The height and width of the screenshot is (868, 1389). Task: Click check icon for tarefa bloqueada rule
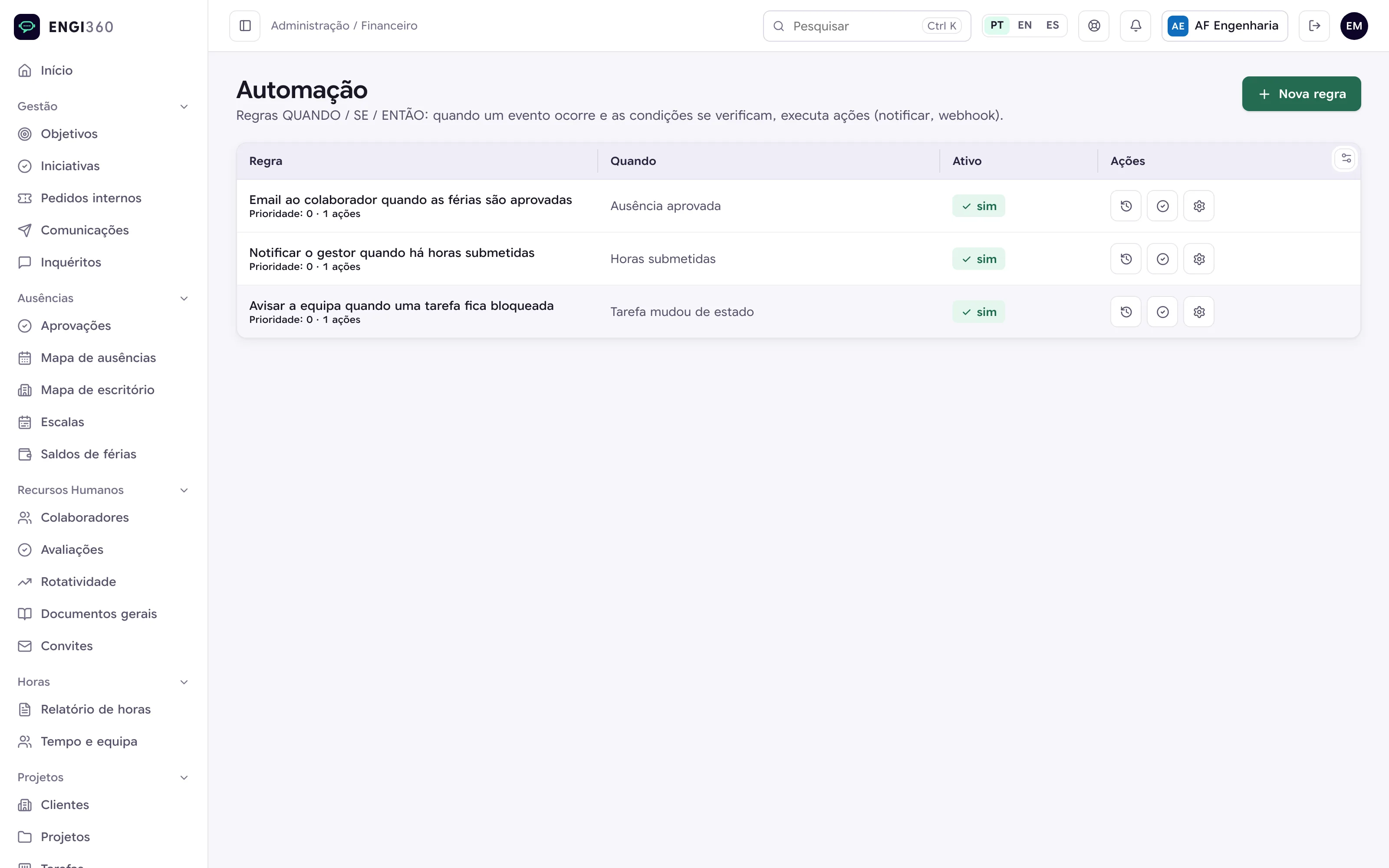tap(1162, 312)
